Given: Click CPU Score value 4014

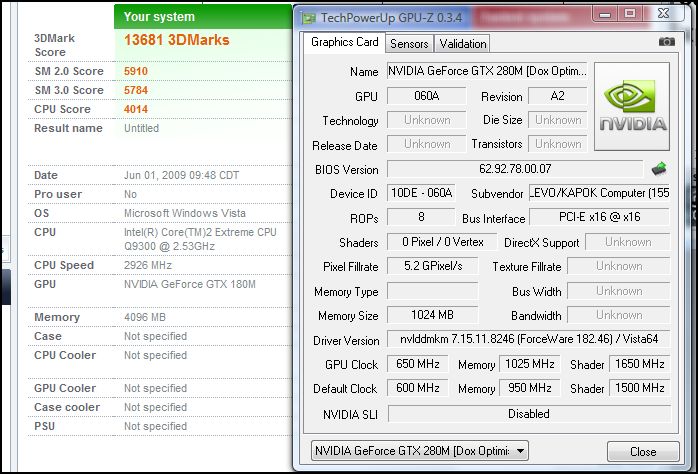Looking at the screenshot, I should [x=136, y=109].
